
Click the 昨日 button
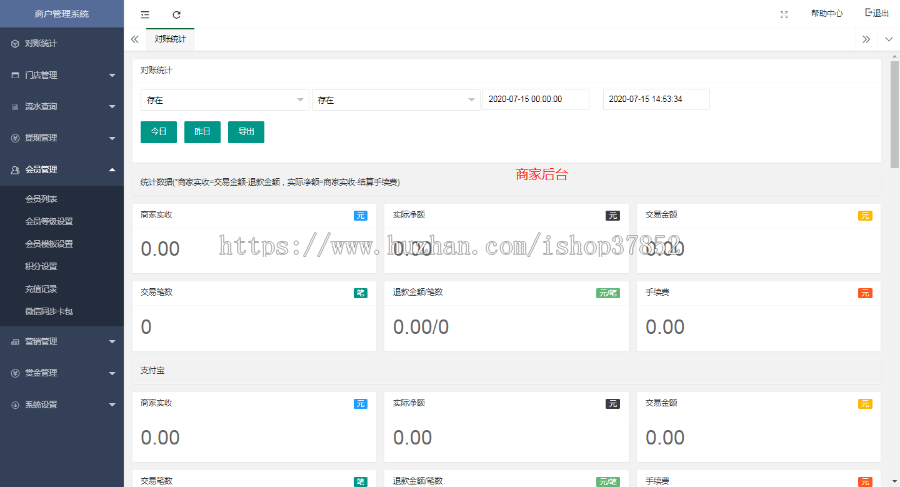point(202,132)
